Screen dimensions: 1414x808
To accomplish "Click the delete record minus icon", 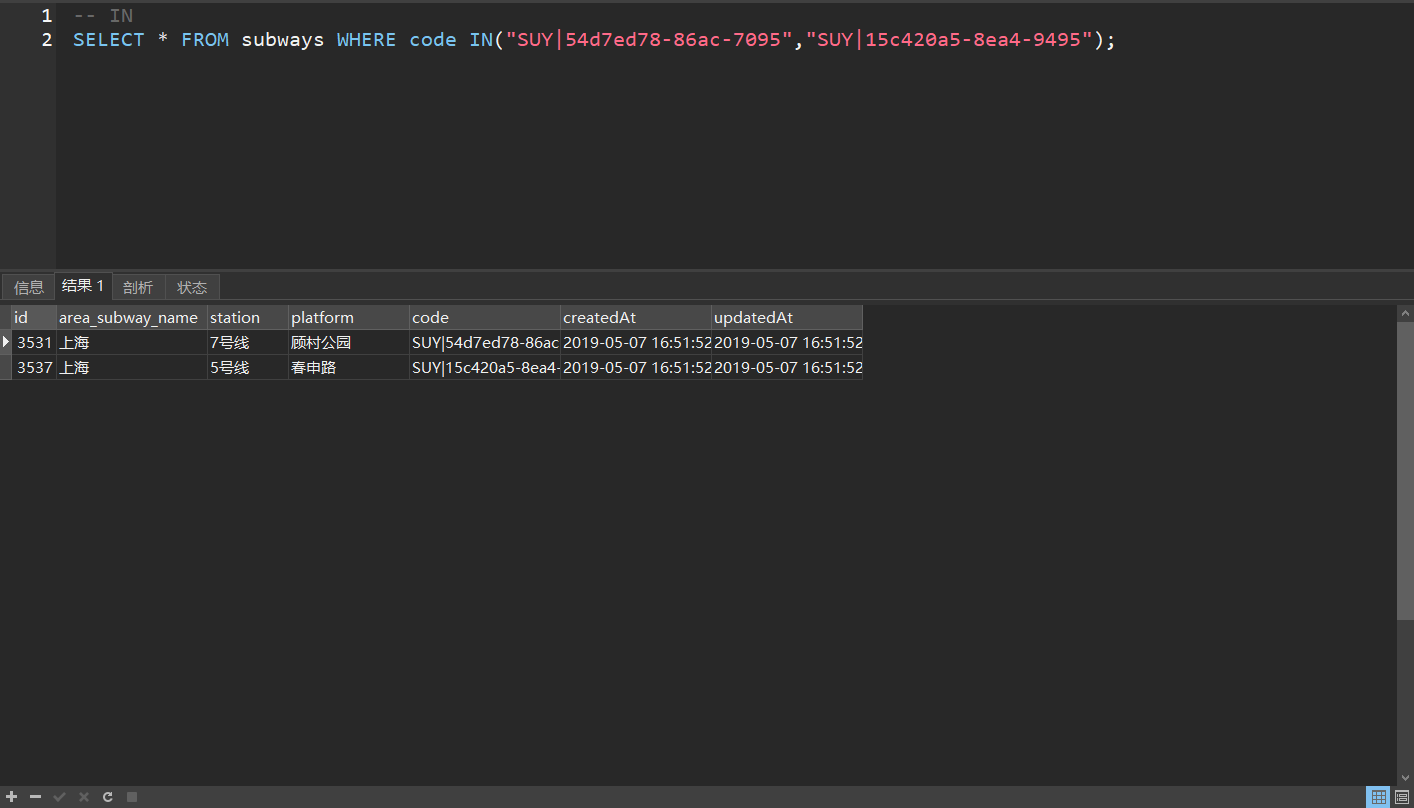I will pyautogui.click(x=35, y=797).
